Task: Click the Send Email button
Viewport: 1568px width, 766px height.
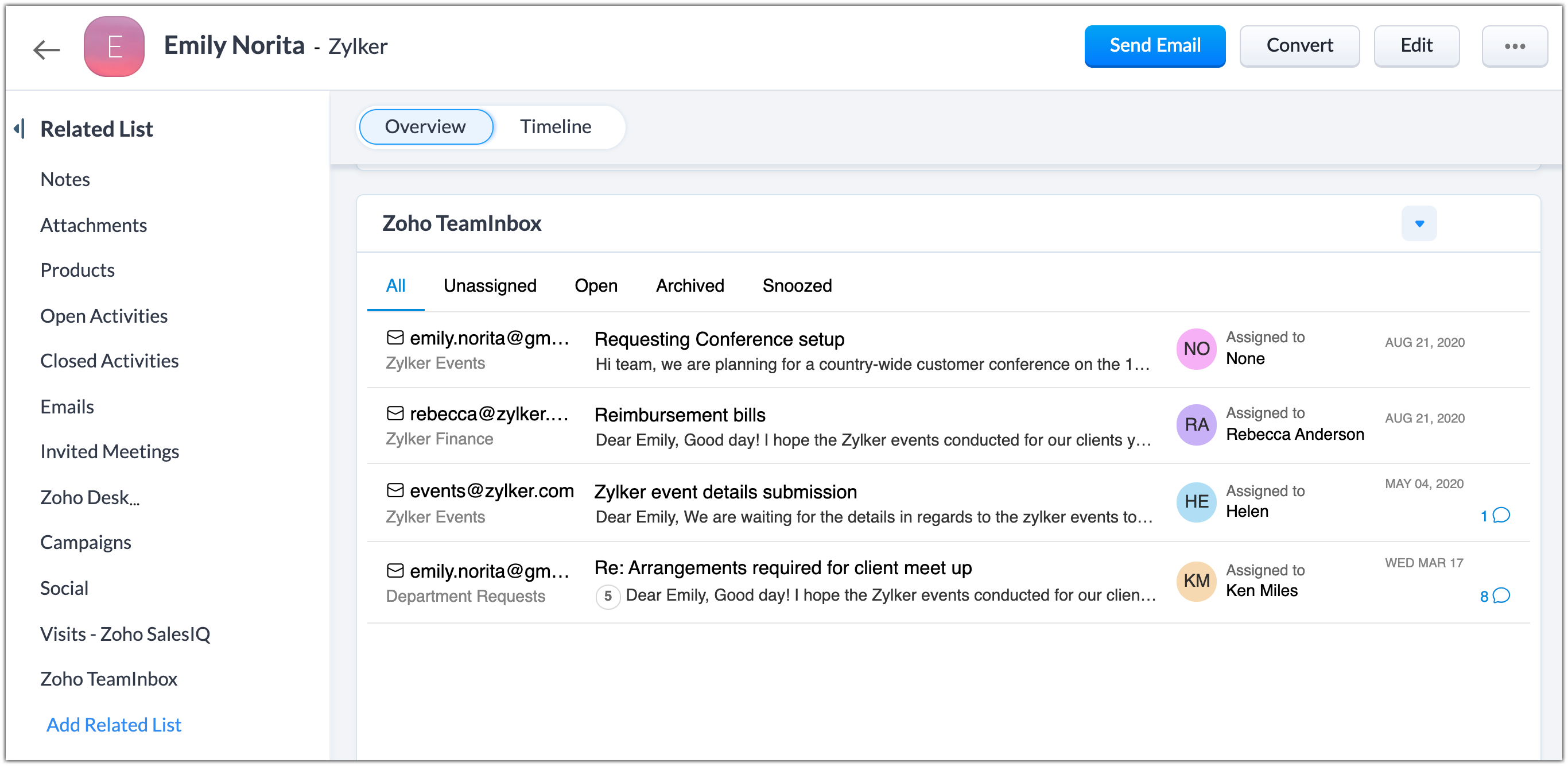Action: pos(1154,46)
